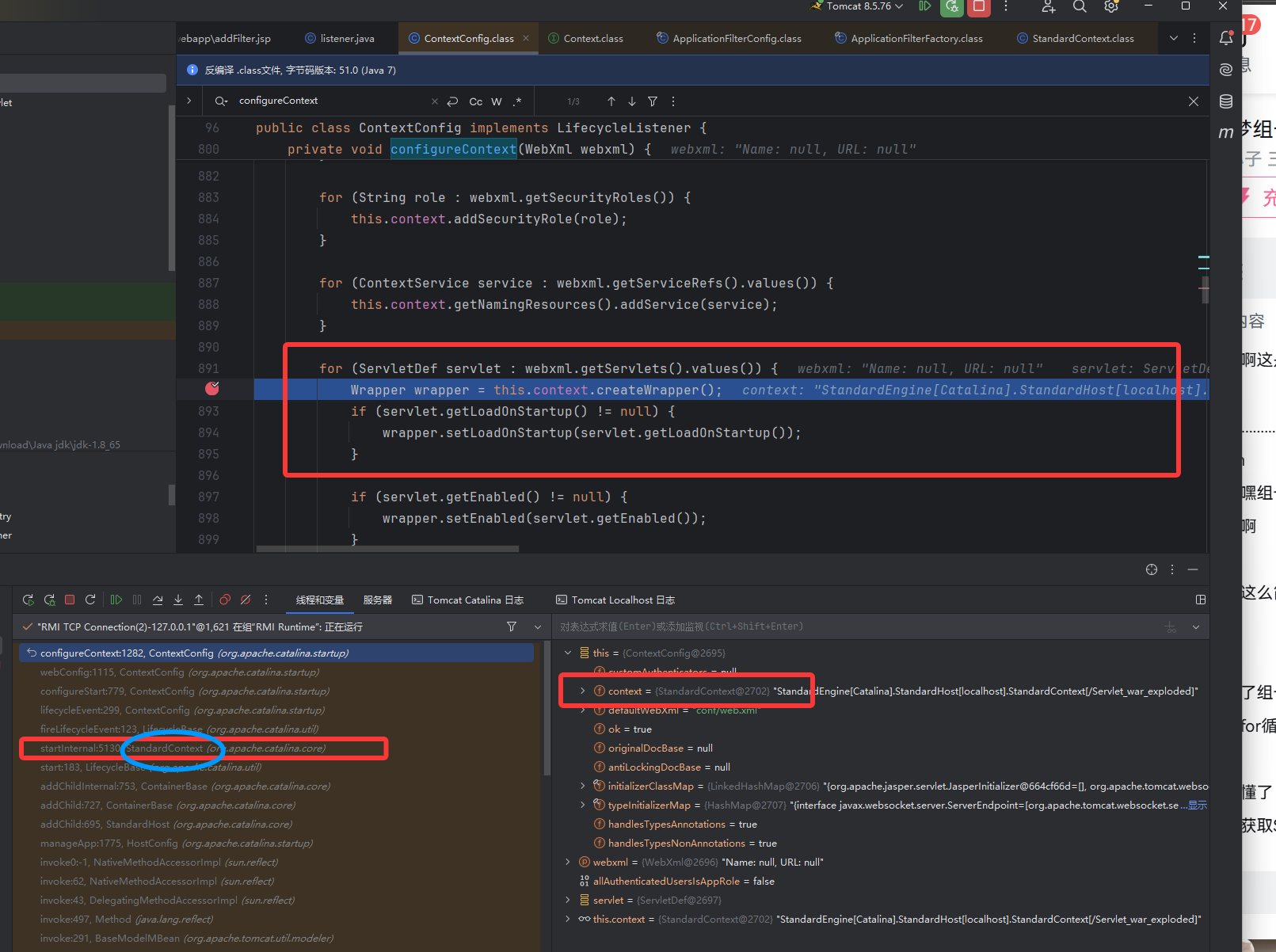The height and width of the screenshot is (952, 1276).
Task: Remove the breakpoint on line 892
Action: [211, 388]
